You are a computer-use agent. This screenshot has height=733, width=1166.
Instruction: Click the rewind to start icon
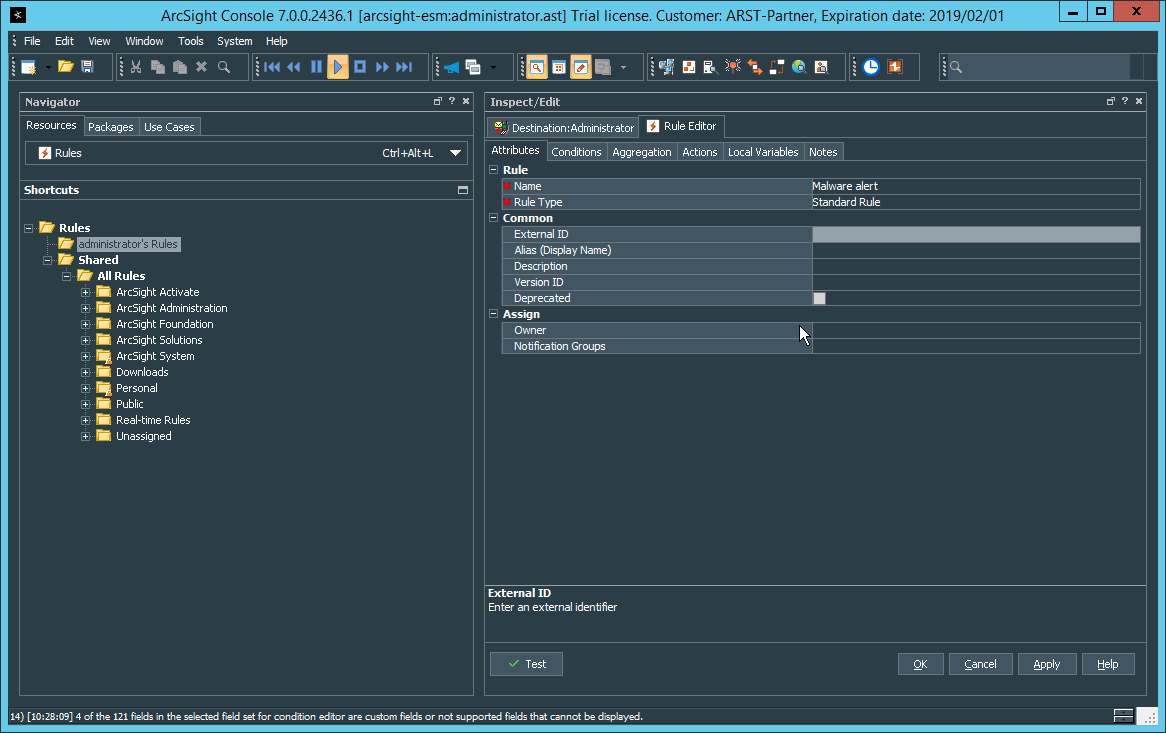coord(271,67)
